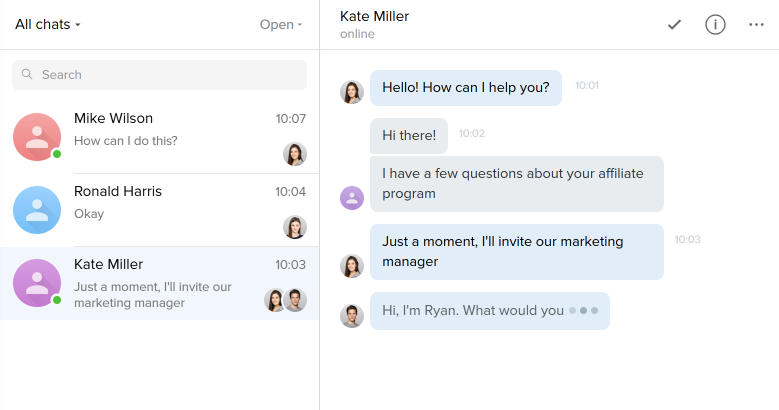Click the affiliate program question bubble
The width and height of the screenshot is (779, 410).
pos(517,184)
